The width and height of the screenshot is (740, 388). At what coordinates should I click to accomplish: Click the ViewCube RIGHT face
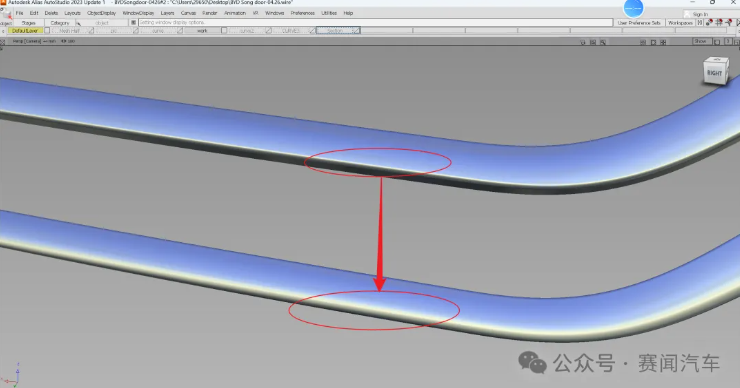point(714,73)
